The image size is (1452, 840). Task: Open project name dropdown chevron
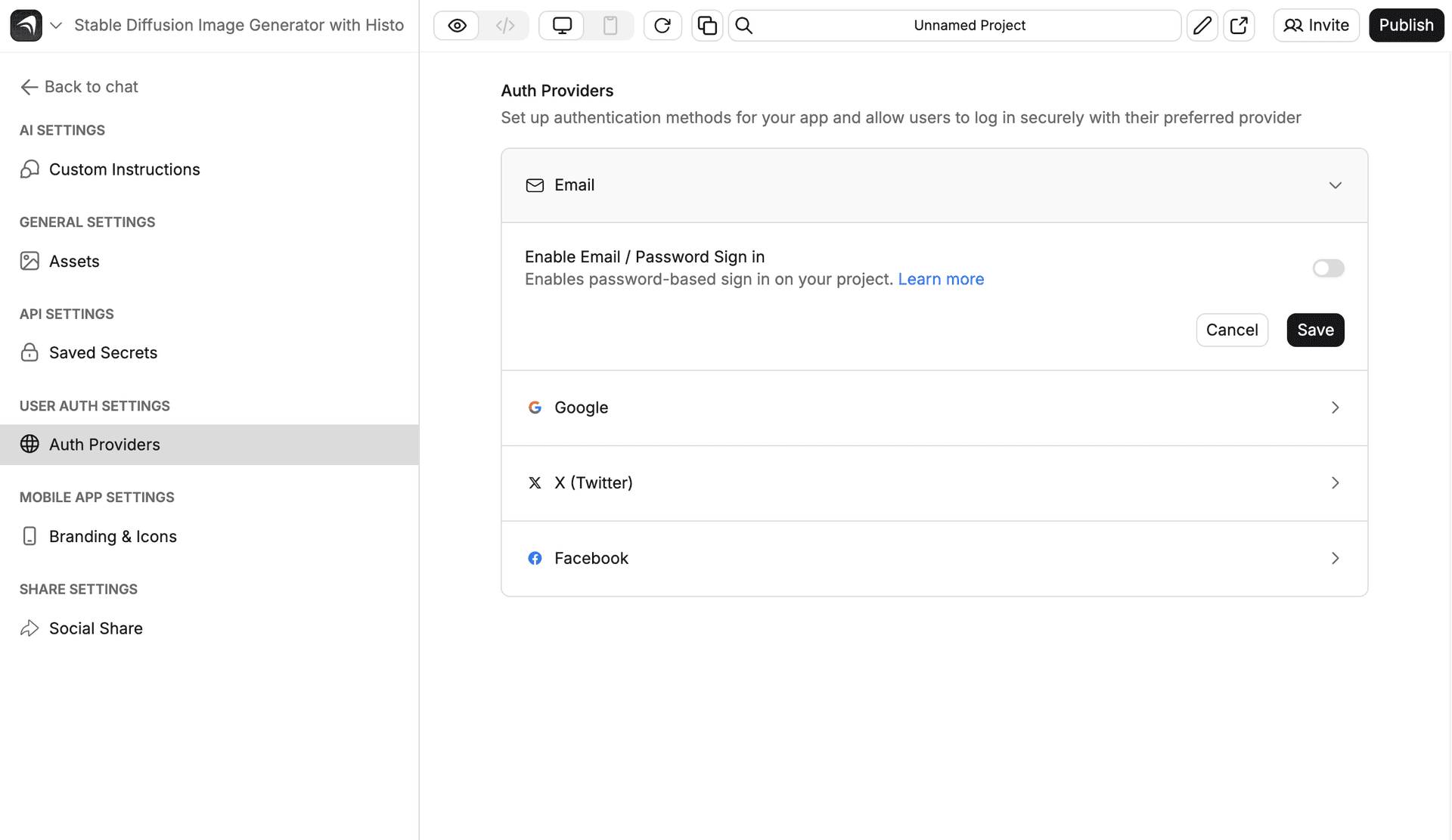[x=56, y=26]
